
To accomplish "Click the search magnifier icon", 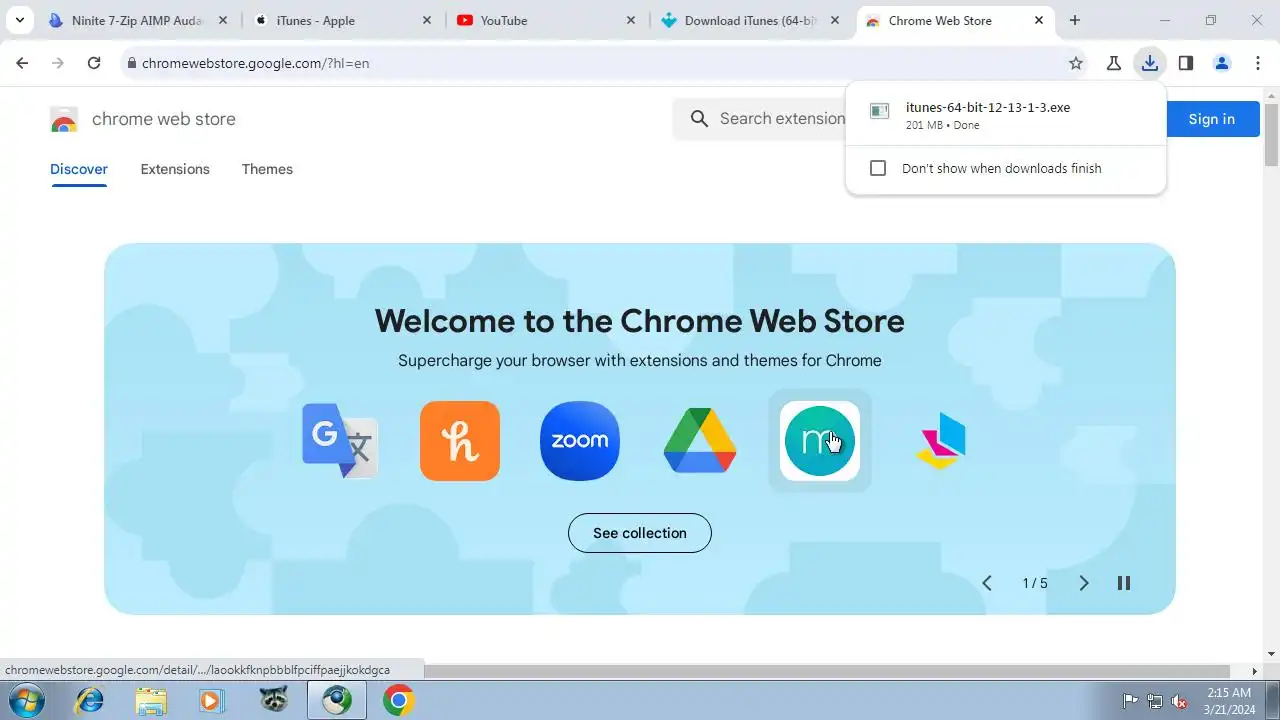I will (699, 119).
